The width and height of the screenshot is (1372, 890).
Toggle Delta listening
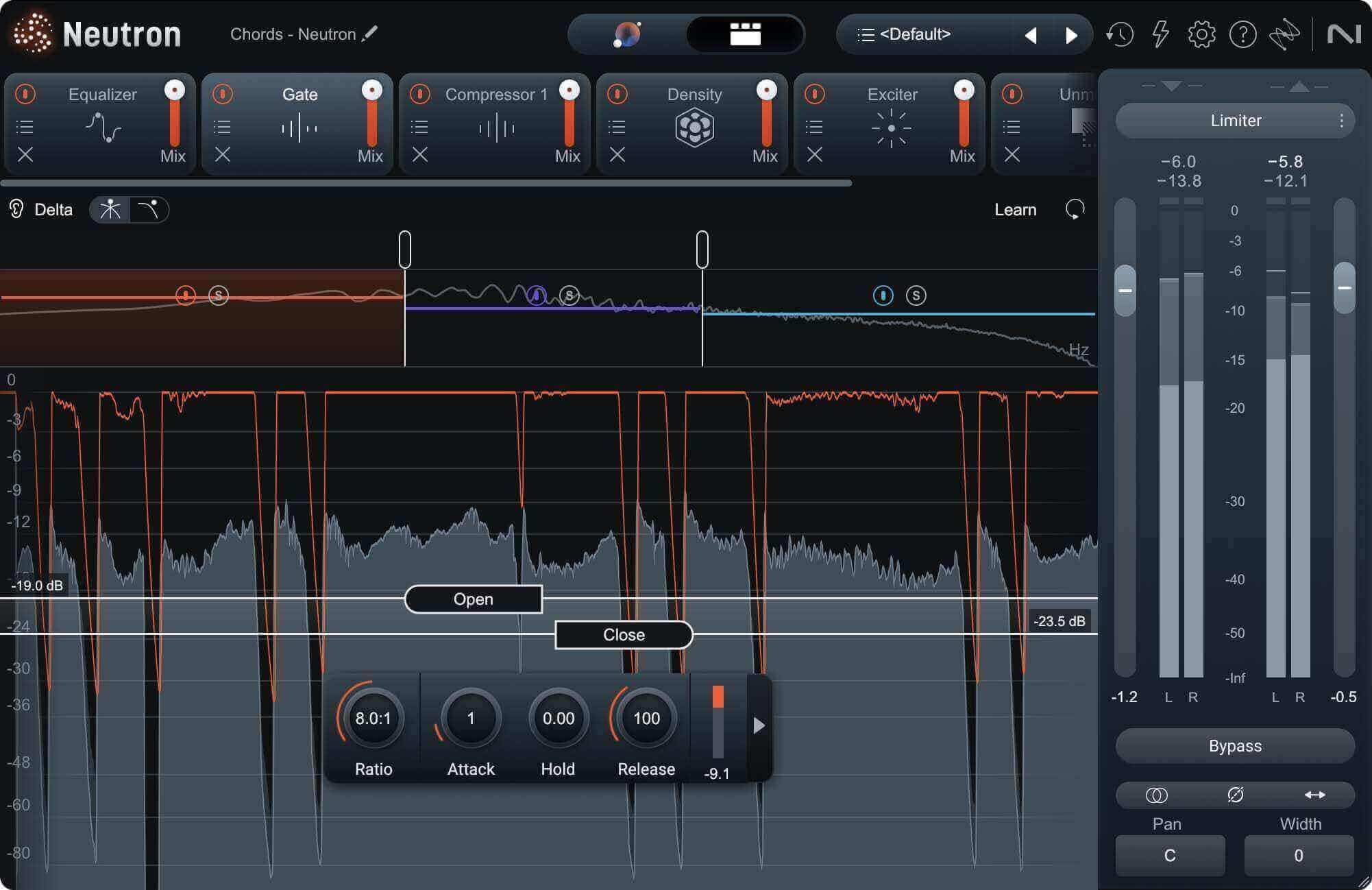[41, 209]
